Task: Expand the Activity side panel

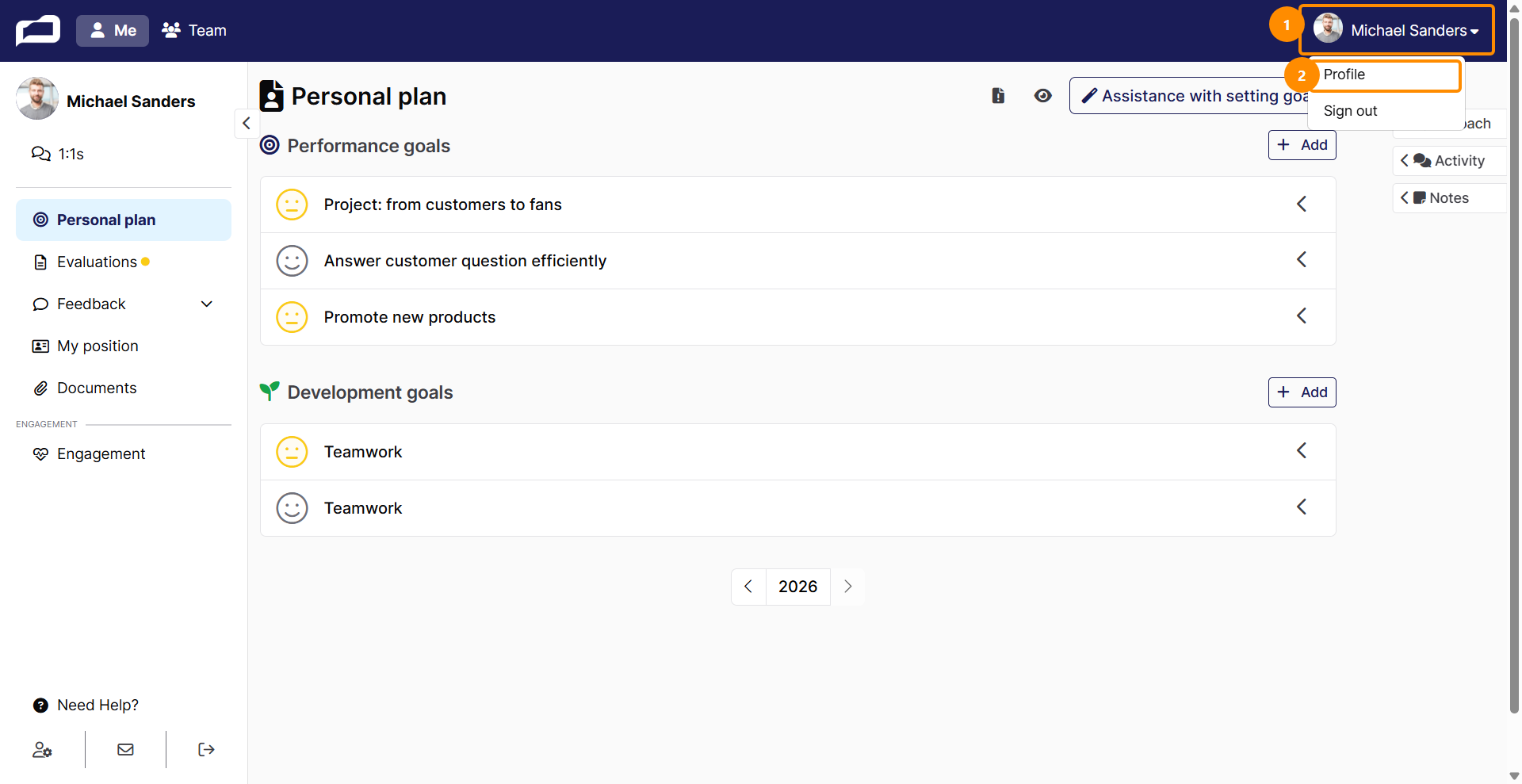Action: (1448, 161)
